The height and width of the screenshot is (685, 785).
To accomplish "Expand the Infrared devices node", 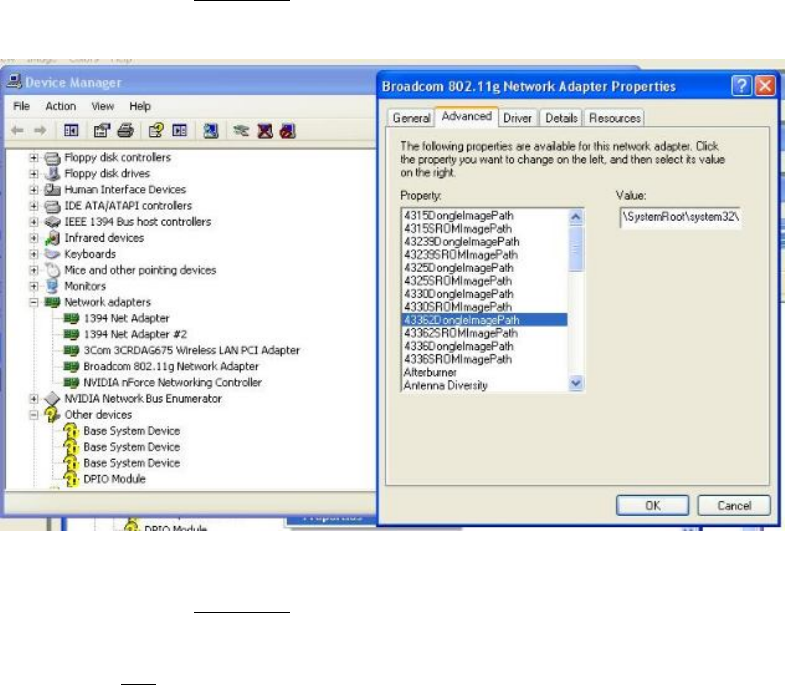I will pos(34,238).
